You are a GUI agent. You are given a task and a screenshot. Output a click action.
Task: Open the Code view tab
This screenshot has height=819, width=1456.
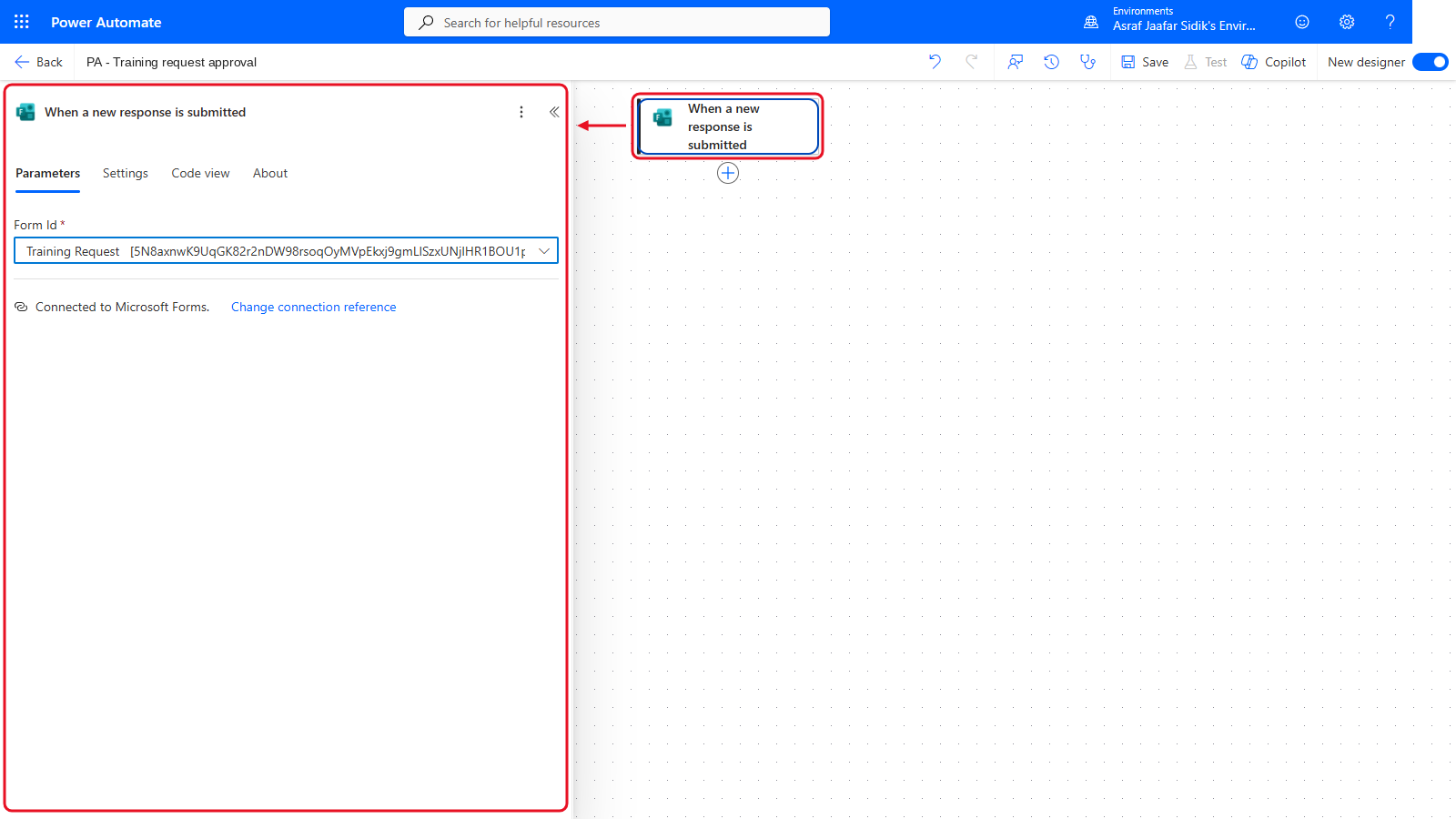[x=200, y=173]
